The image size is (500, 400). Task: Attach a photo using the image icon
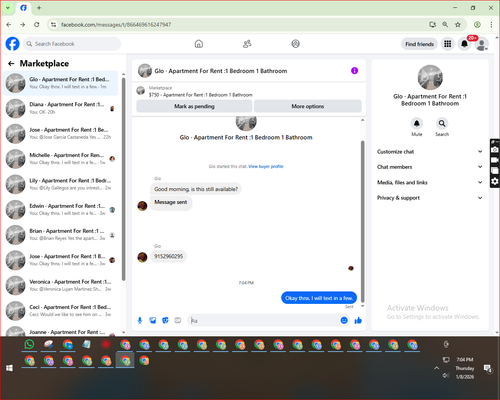point(153,320)
